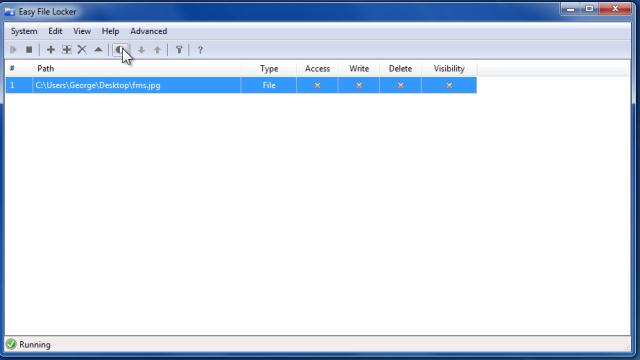Open the Edit menu

pyautogui.click(x=55, y=31)
